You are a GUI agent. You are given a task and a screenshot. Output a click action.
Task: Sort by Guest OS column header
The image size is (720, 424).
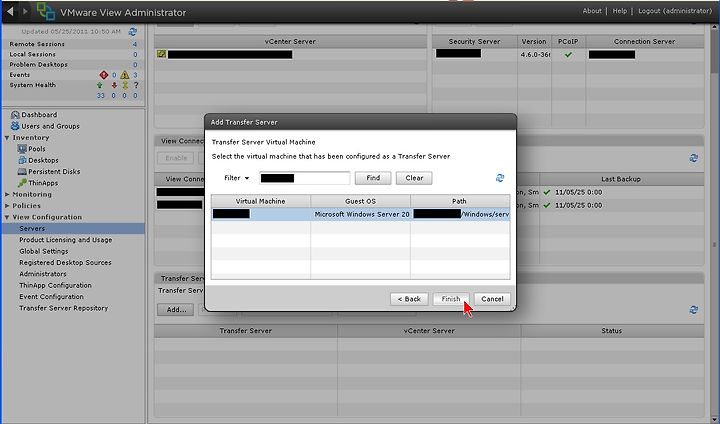(360, 201)
